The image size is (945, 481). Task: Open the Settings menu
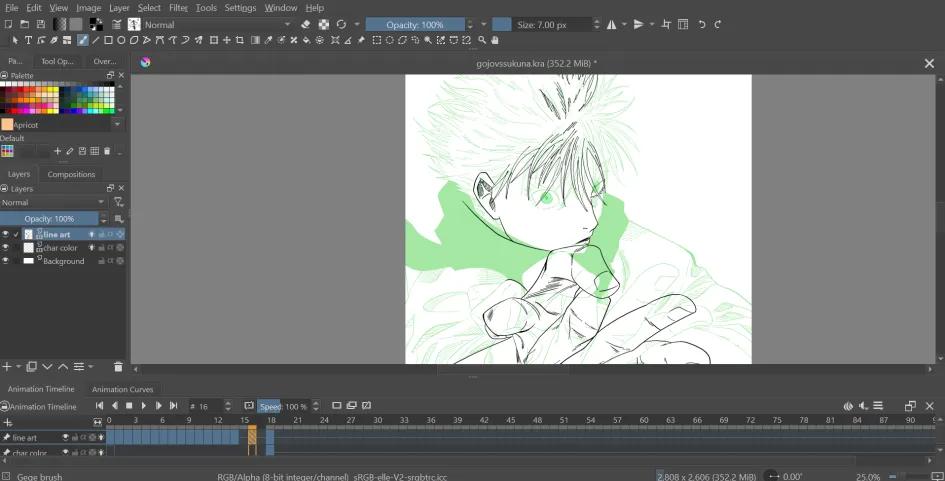pos(240,8)
